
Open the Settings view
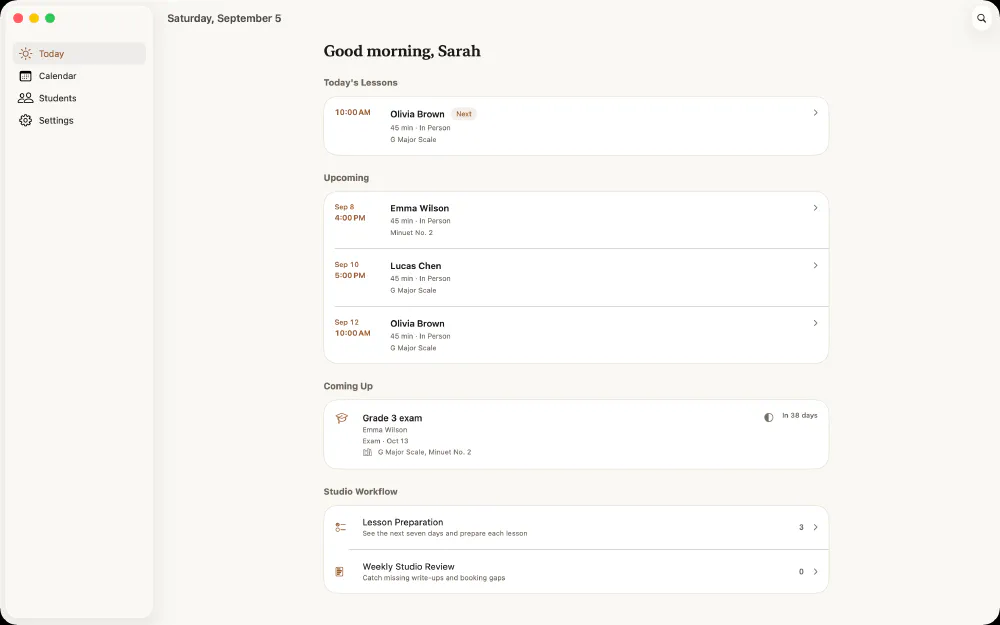point(79,121)
